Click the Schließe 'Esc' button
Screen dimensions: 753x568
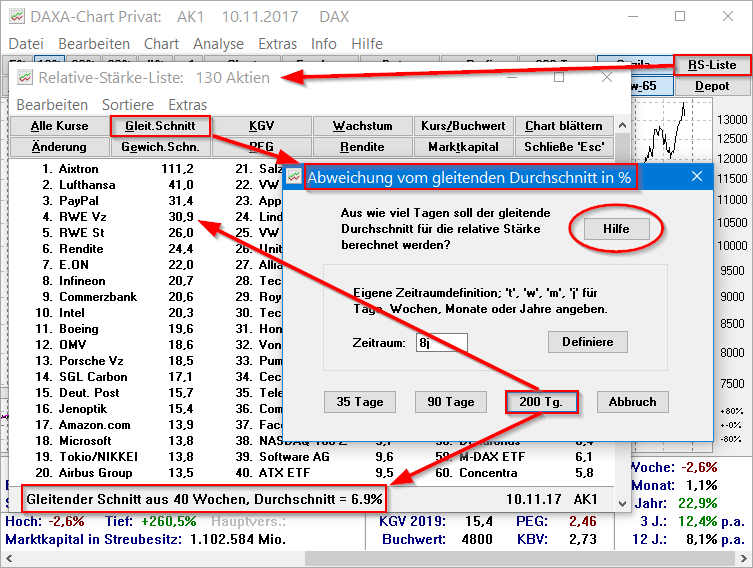(564, 147)
